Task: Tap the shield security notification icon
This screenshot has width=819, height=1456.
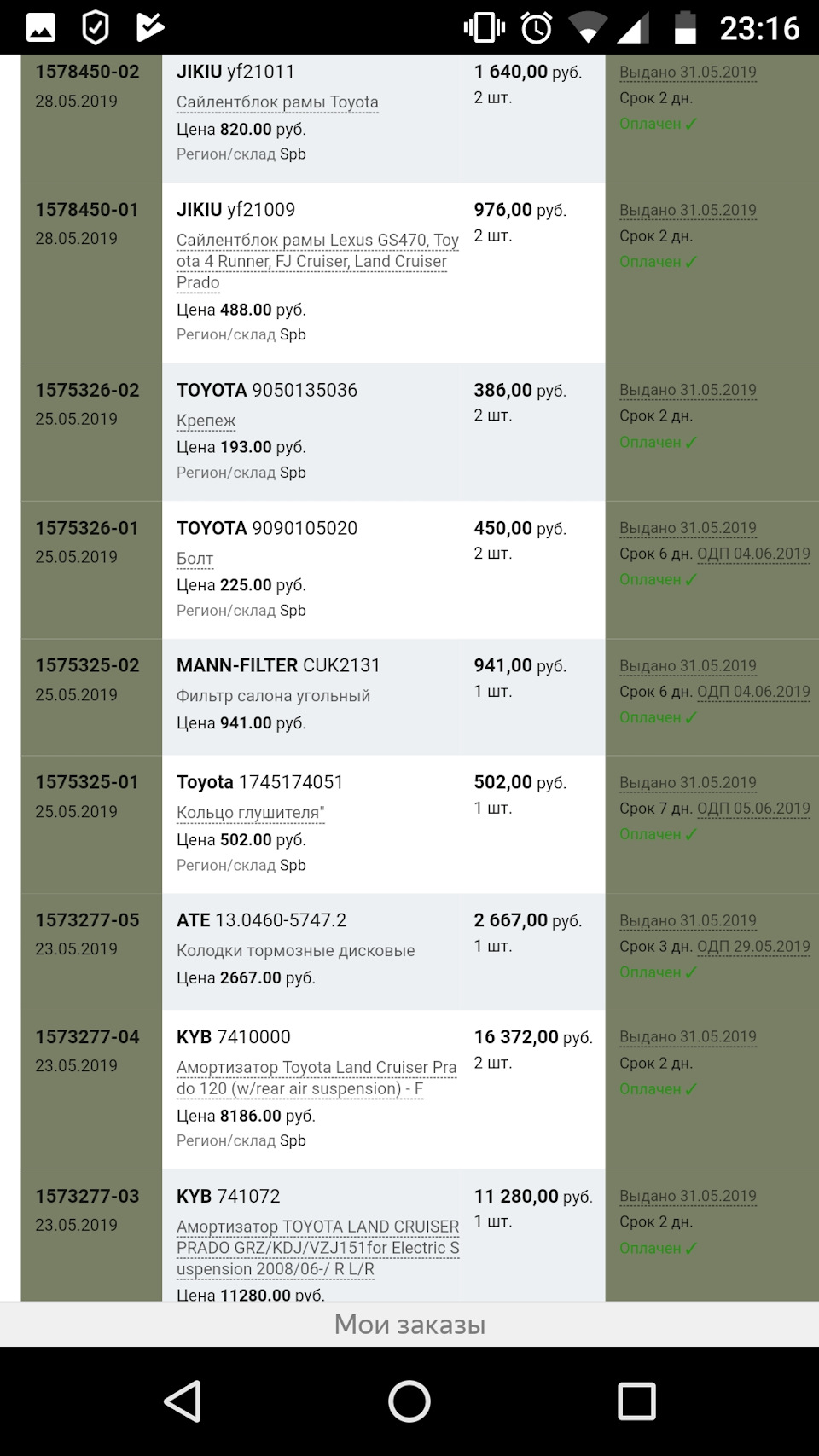Action: (x=95, y=28)
